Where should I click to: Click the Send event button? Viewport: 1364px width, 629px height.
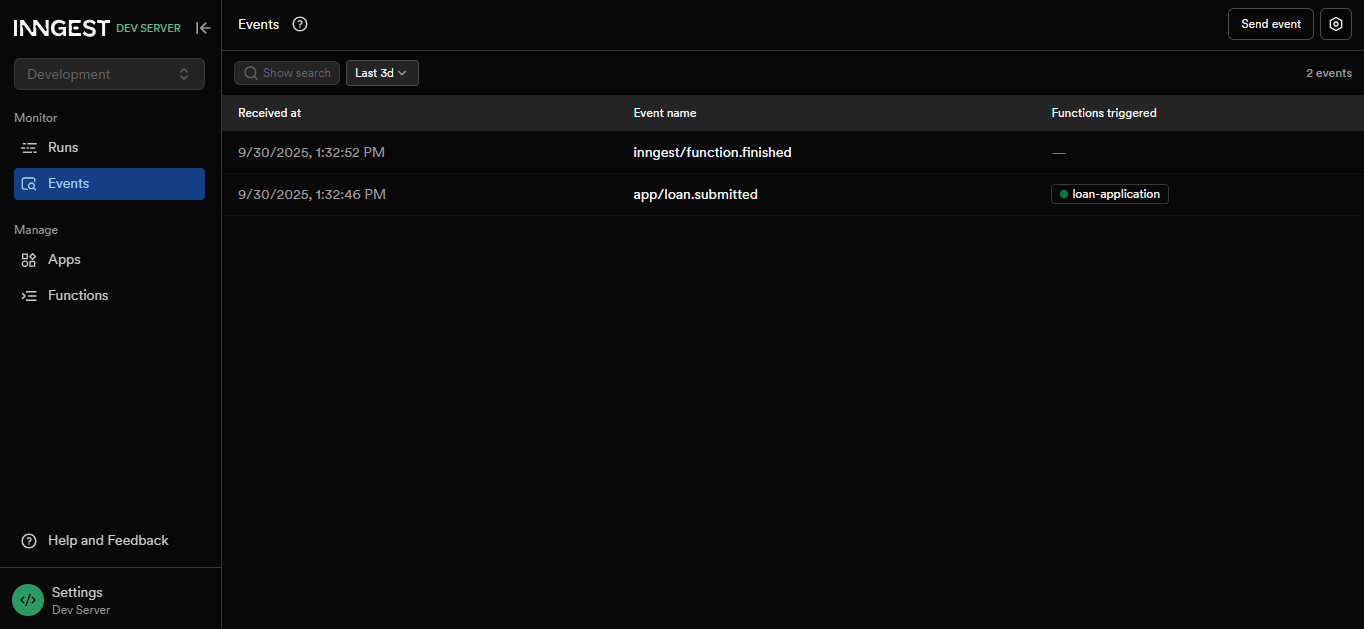pyautogui.click(x=1270, y=24)
